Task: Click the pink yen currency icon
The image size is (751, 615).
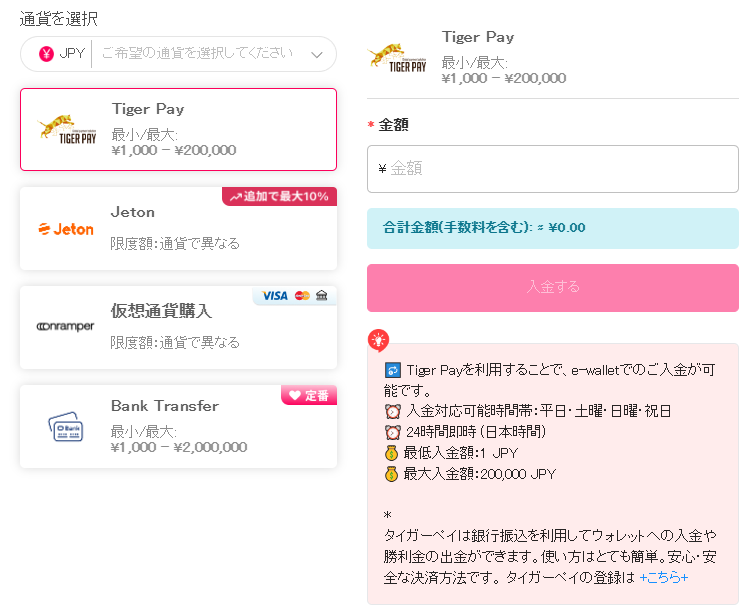Action: pyautogui.click(x=46, y=54)
